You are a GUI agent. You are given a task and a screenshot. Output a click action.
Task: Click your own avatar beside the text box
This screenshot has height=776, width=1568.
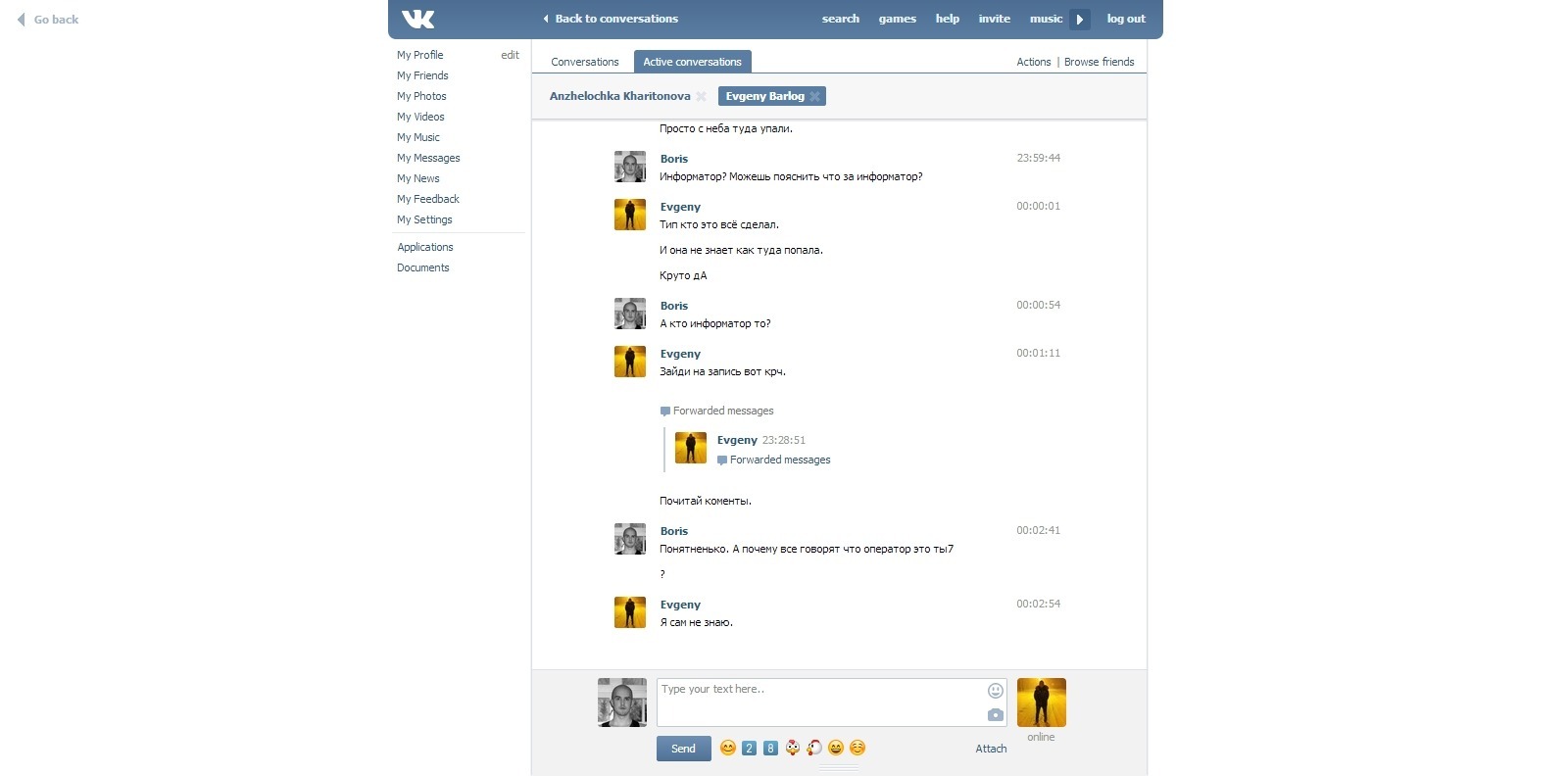point(622,703)
